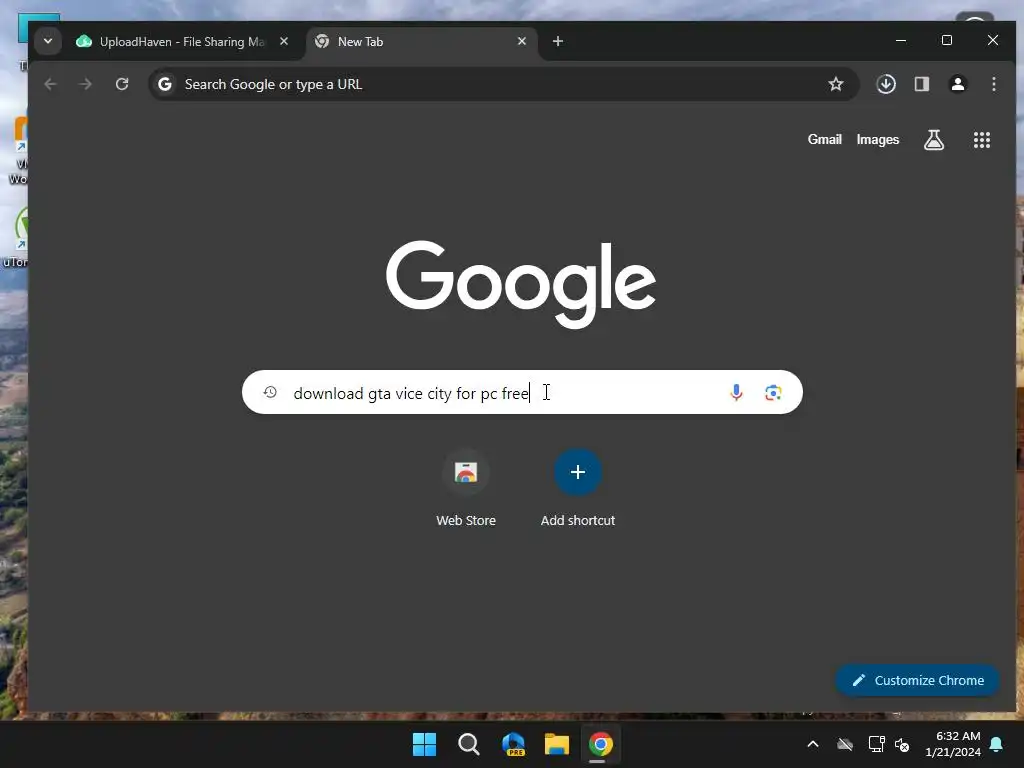
Task: Open Chrome three-dot menu
Action: [994, 84]
